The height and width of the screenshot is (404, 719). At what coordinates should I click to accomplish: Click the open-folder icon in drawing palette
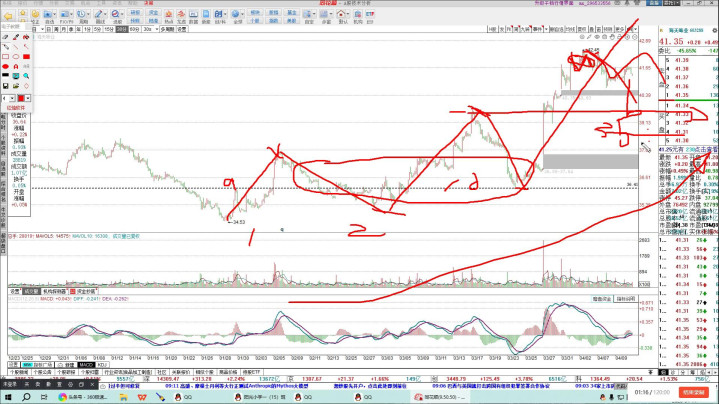pyautogui.click(x=16, y=86)
